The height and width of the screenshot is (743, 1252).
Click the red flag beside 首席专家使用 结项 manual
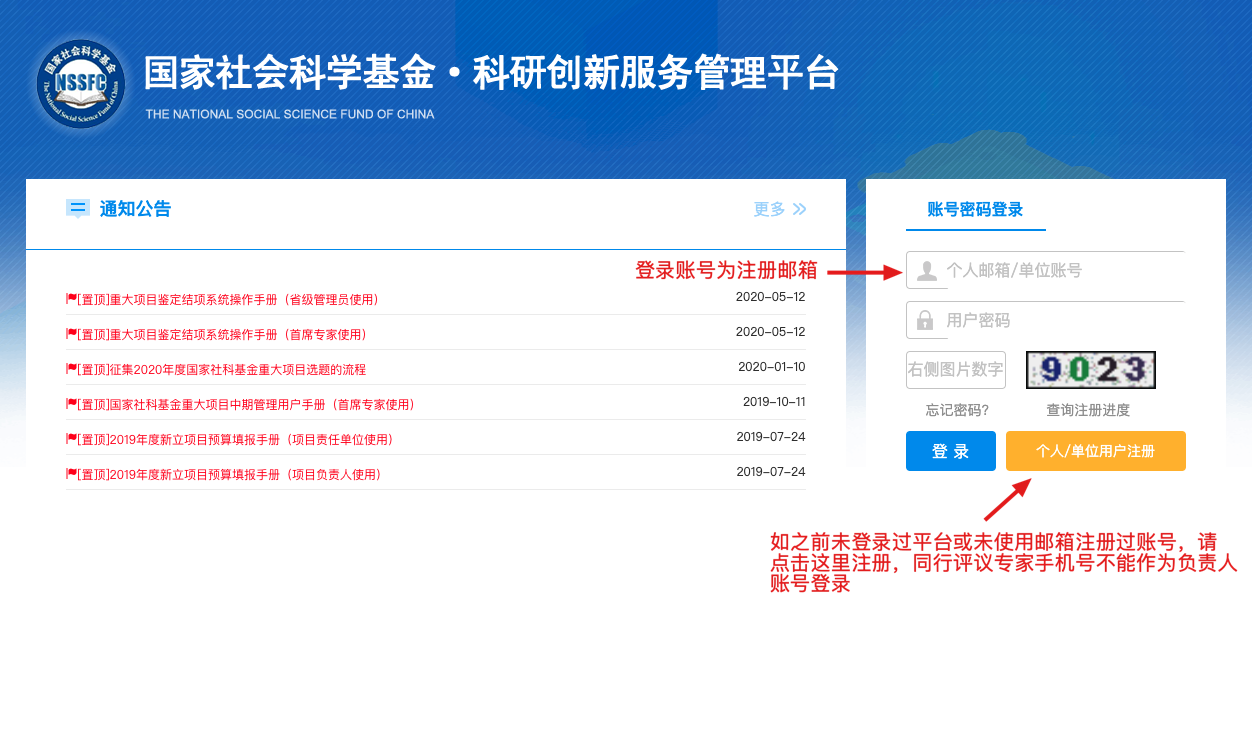point(71,334)
